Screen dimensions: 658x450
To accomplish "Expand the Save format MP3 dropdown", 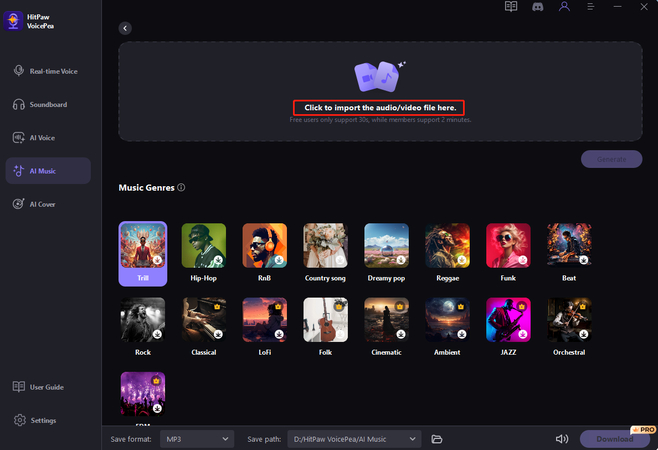I will coord(197,439).
